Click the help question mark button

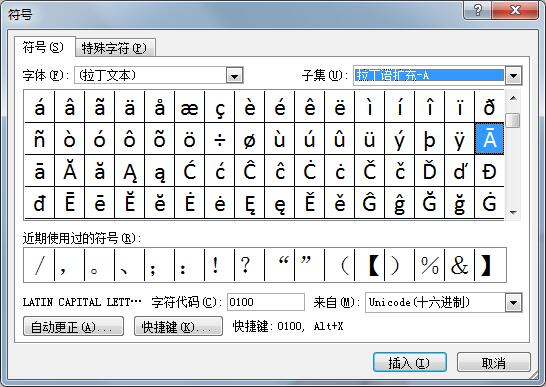pyautogui.click(x=478, y=10)
